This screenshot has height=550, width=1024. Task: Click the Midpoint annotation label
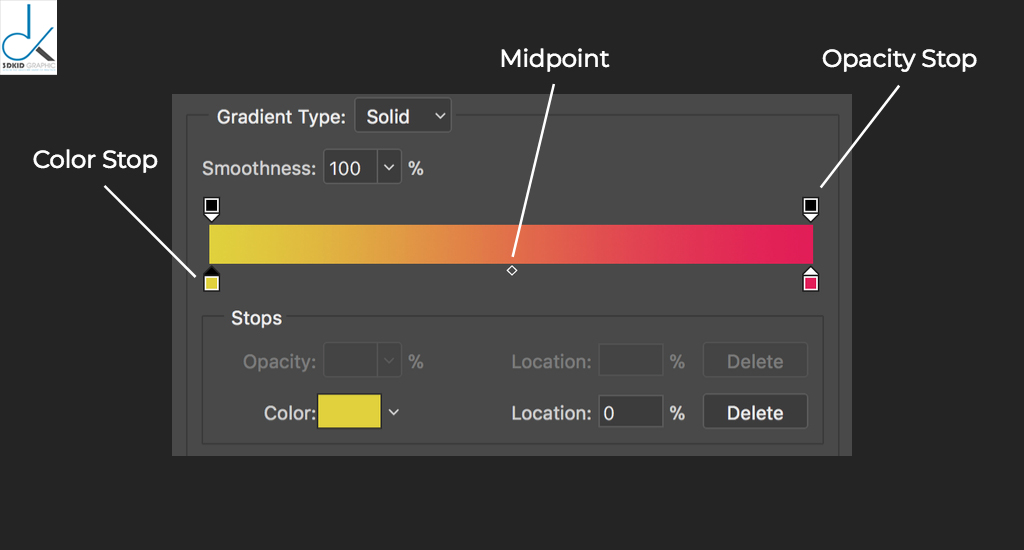554,59
